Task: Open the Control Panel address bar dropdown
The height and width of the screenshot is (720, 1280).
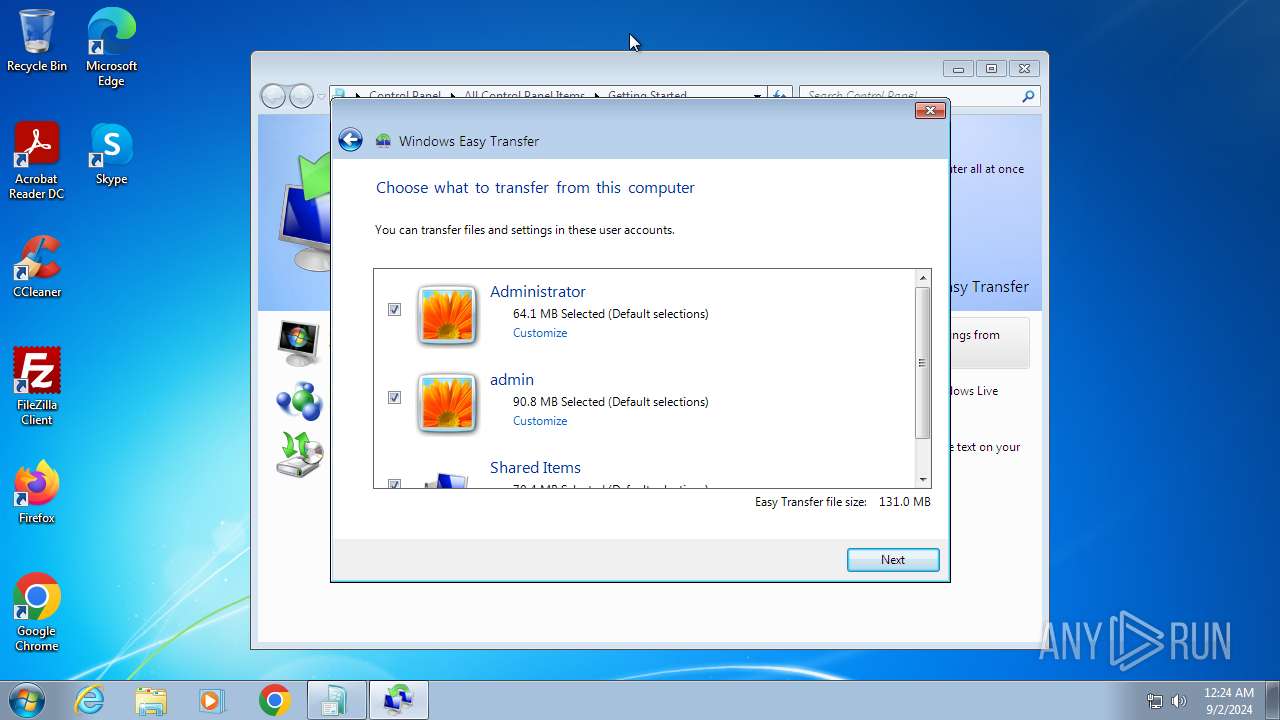Action: click(x=757, y=96)
